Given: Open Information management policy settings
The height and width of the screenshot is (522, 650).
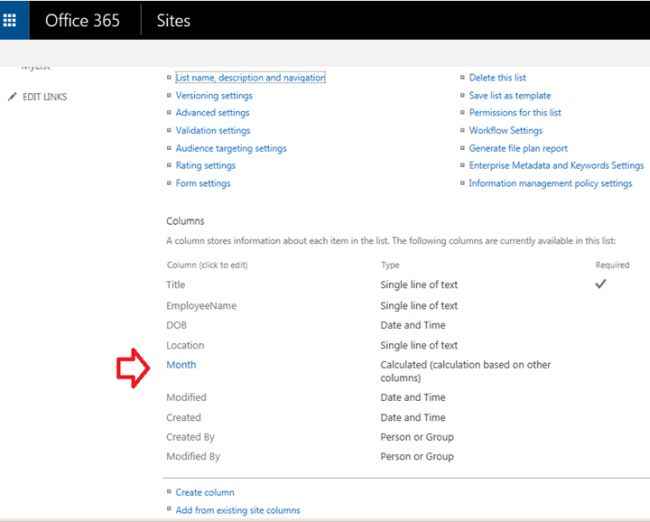Looking at the screenshot, I should tap(550, 184).
